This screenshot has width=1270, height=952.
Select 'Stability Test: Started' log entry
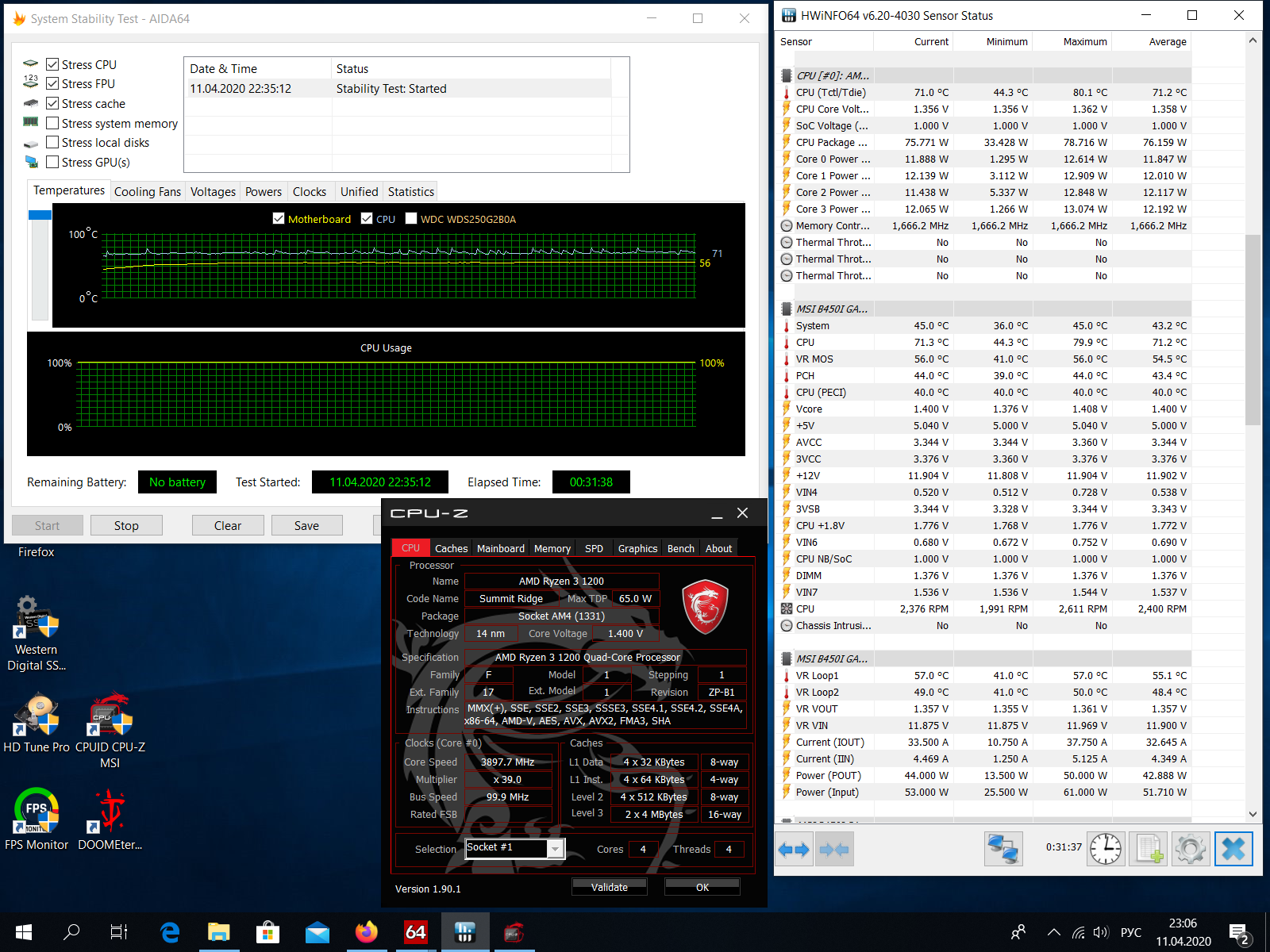pos(401,89)
